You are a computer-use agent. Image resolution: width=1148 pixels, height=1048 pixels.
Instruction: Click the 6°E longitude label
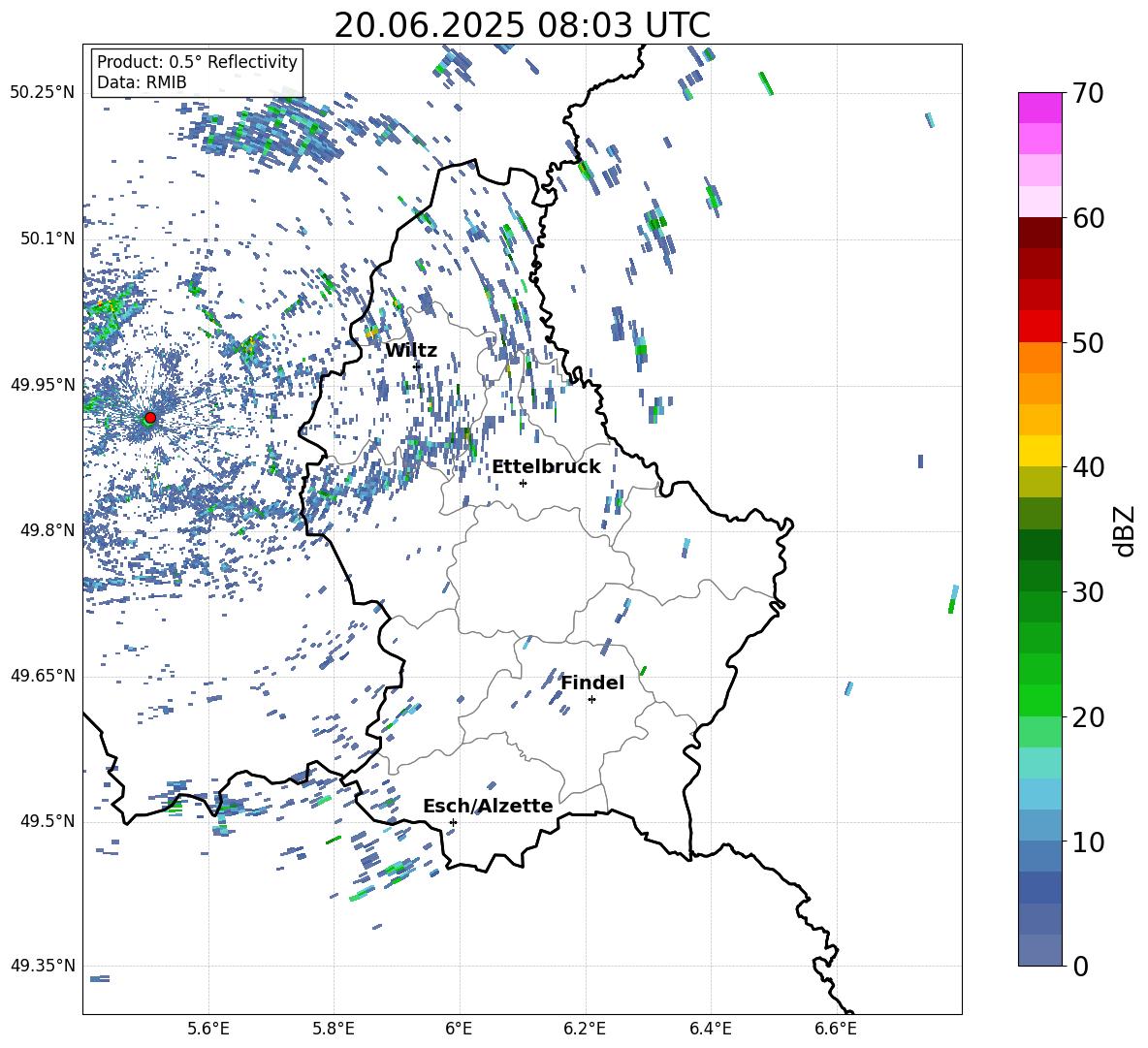click(x=459, y=1029)
